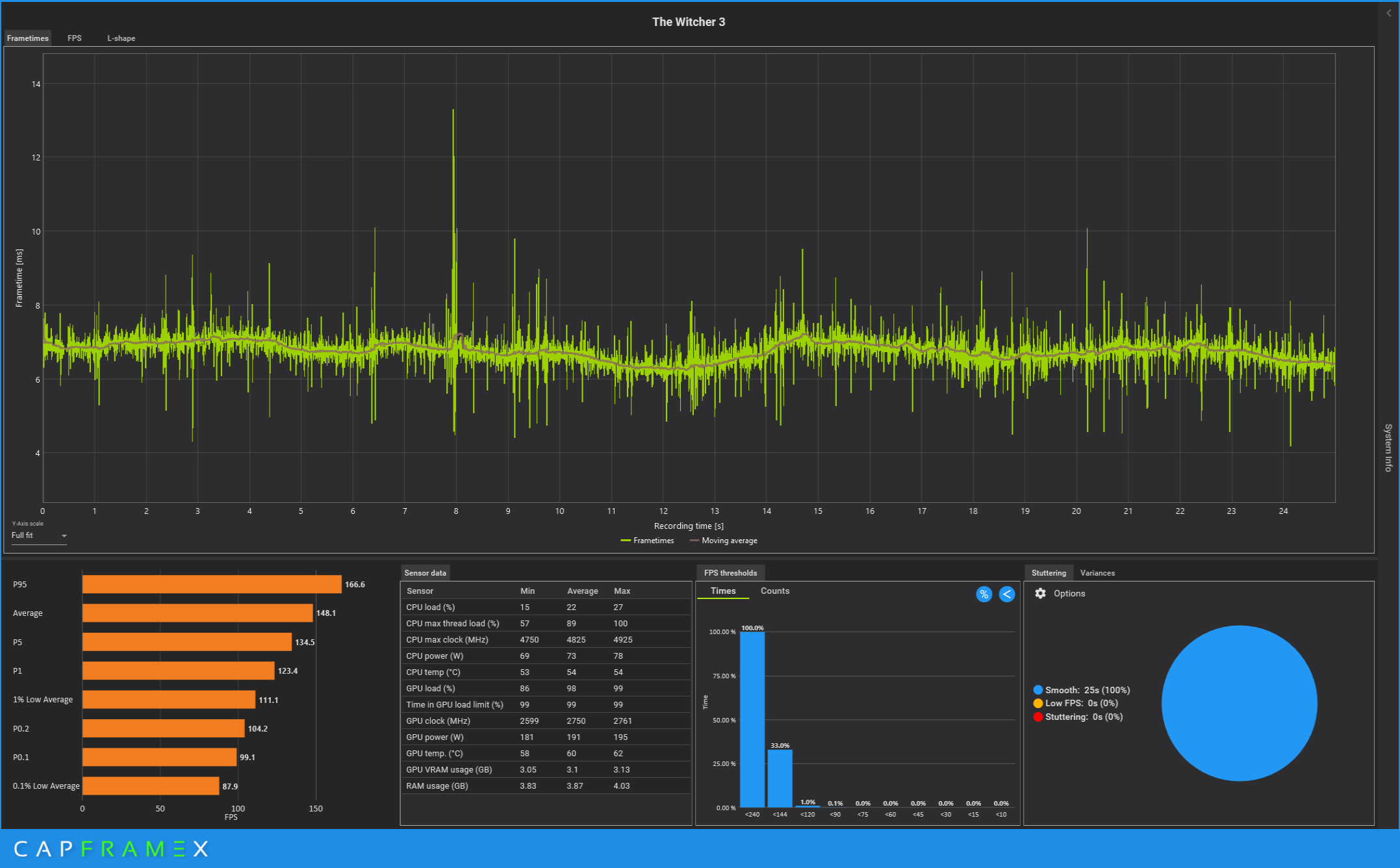Click the CapFrameX logo
Image resolution: width=1400 pixels, height=868 pixels.
coord(111,849)
